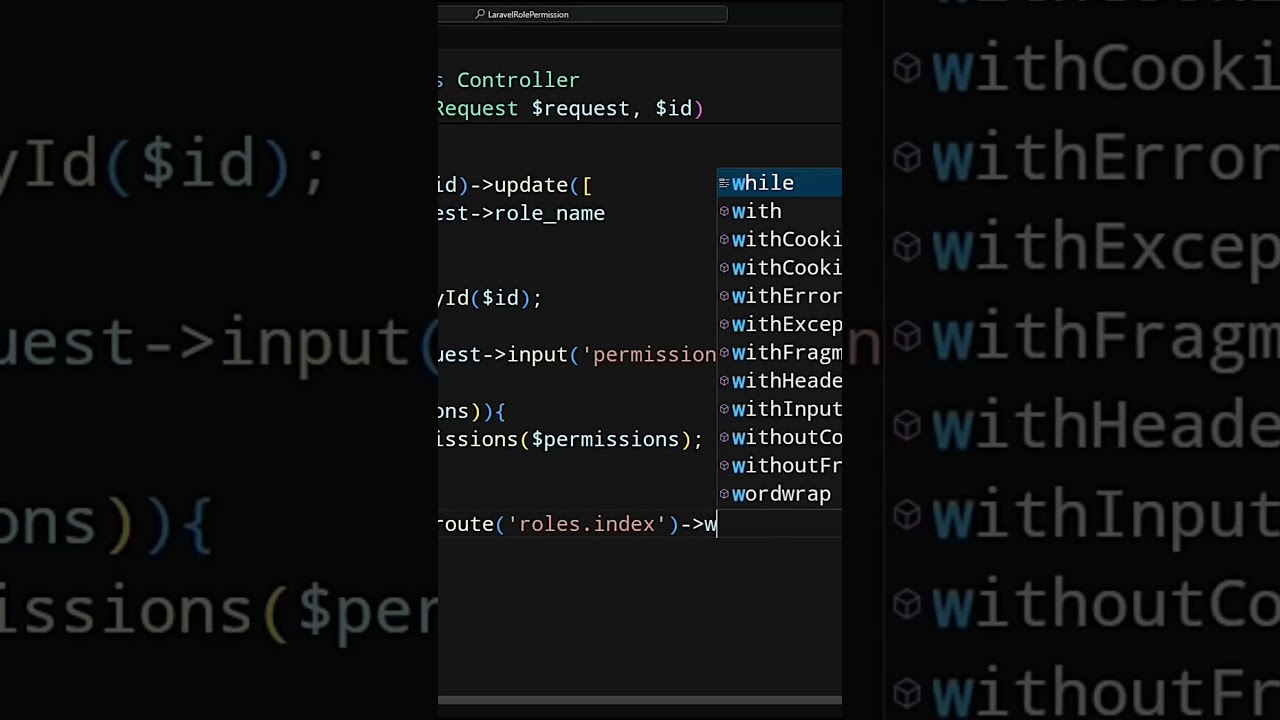Screen dimensions: 1280x720
Task: Click '->update([' in the code
Action: (x=531, y=185)
